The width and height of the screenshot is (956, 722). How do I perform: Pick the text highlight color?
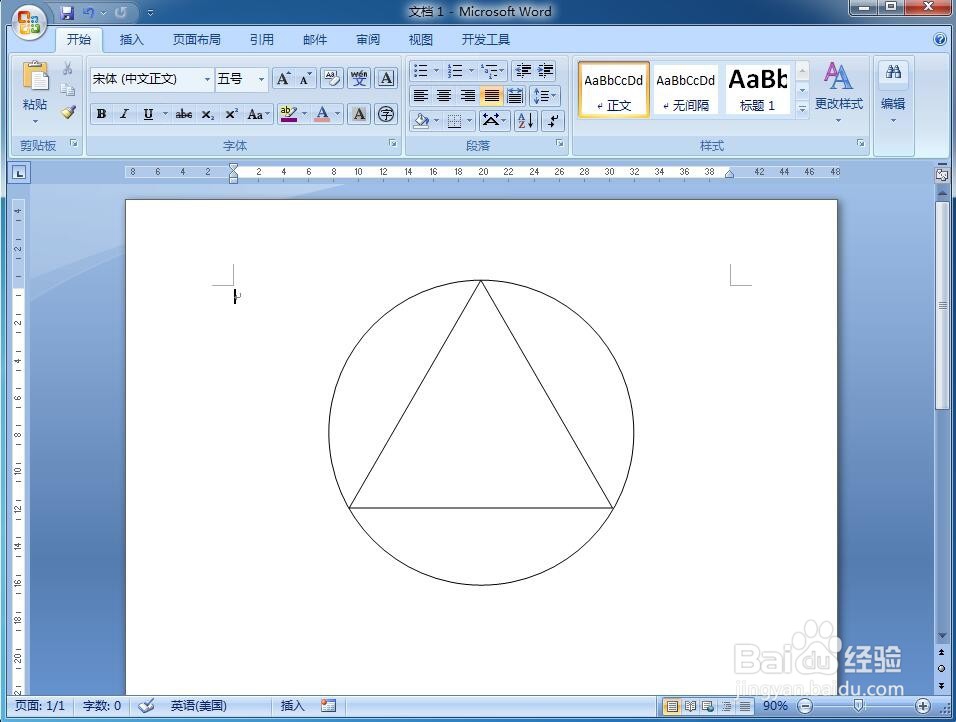(288, 114)
